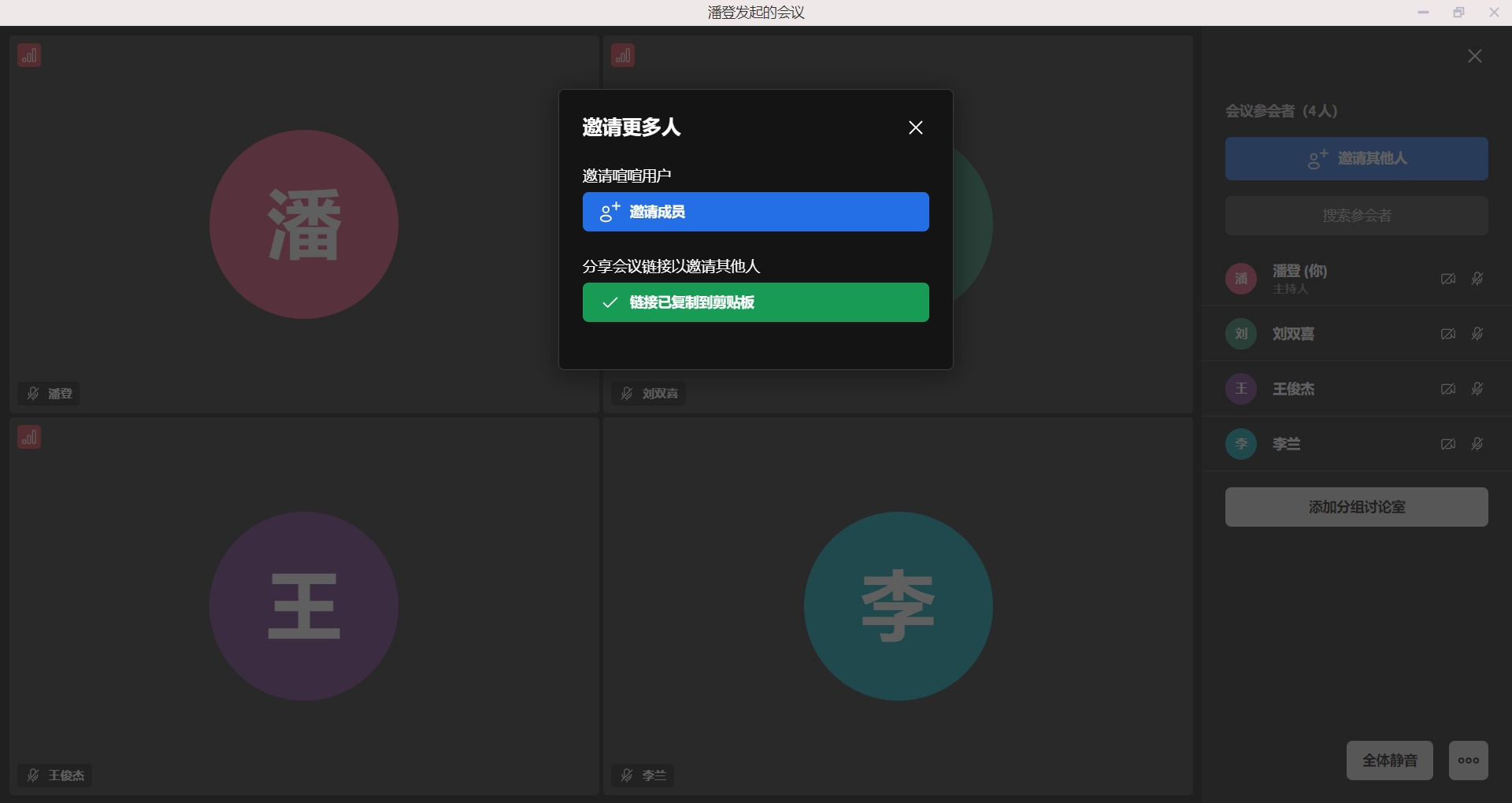Mute everyone with 全体静音
1512x803 pixels.
tap(1389, 760)
